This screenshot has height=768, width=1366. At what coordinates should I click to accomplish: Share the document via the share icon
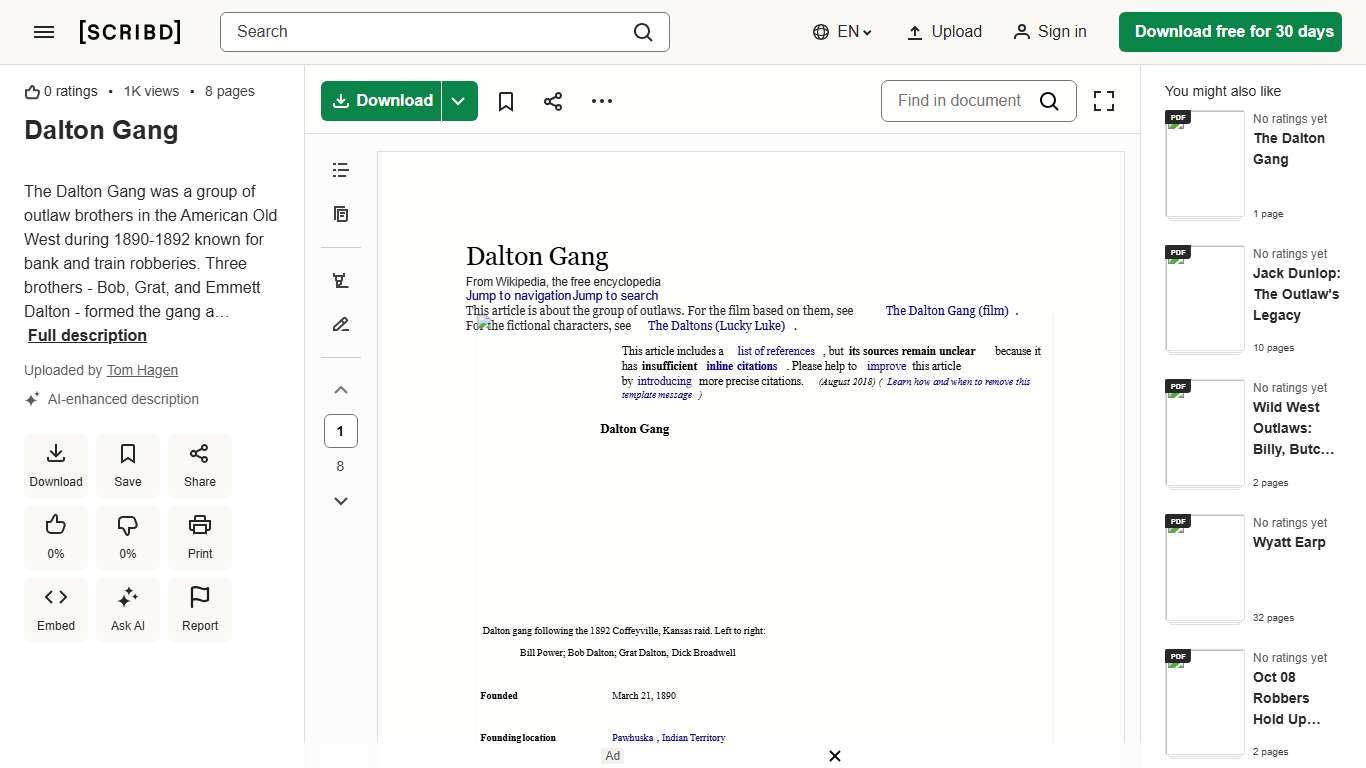553,101
